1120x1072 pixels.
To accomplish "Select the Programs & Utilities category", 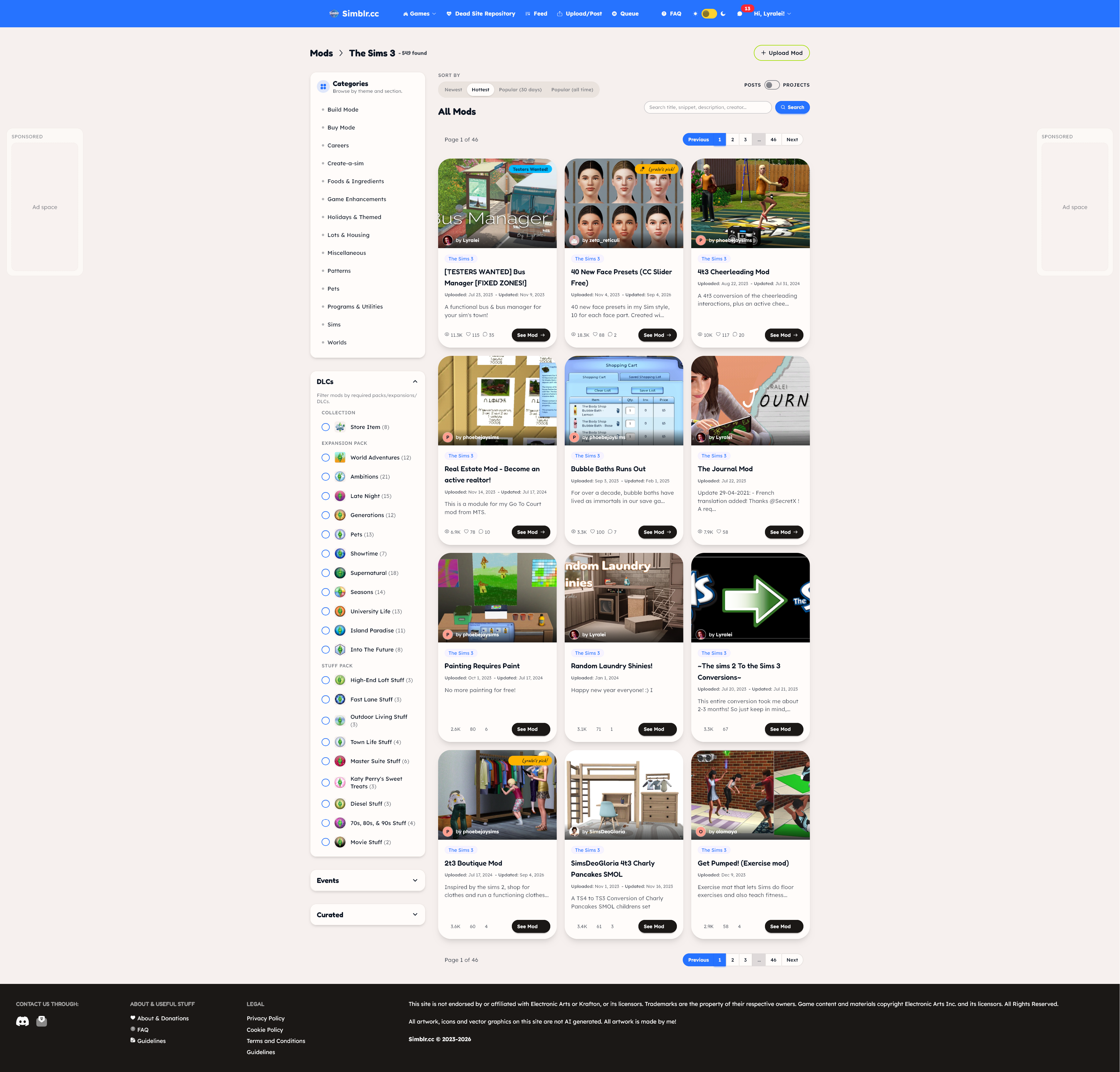I will [x=355, y=307].
